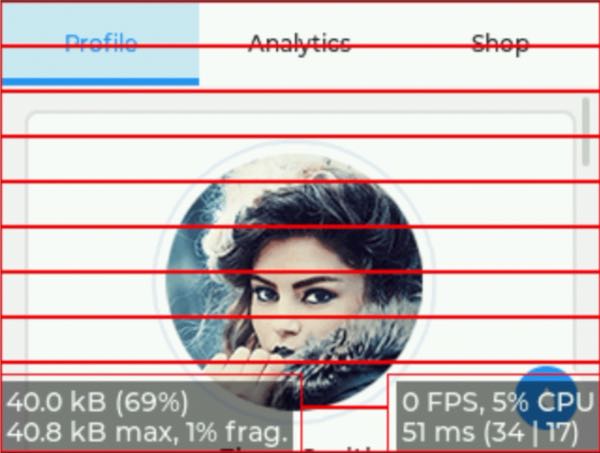Click the 0 FPS, 5% CPU readout
Screen dimensions: 600x453
pos(497,402)
